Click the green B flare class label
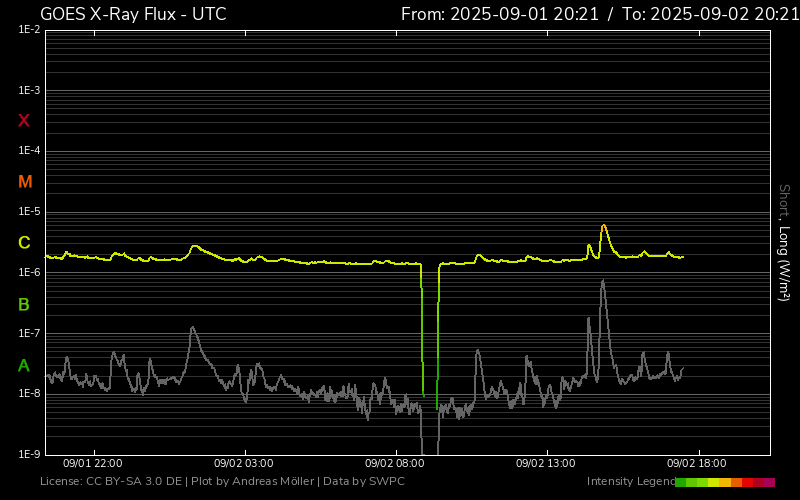 point(24,304)
